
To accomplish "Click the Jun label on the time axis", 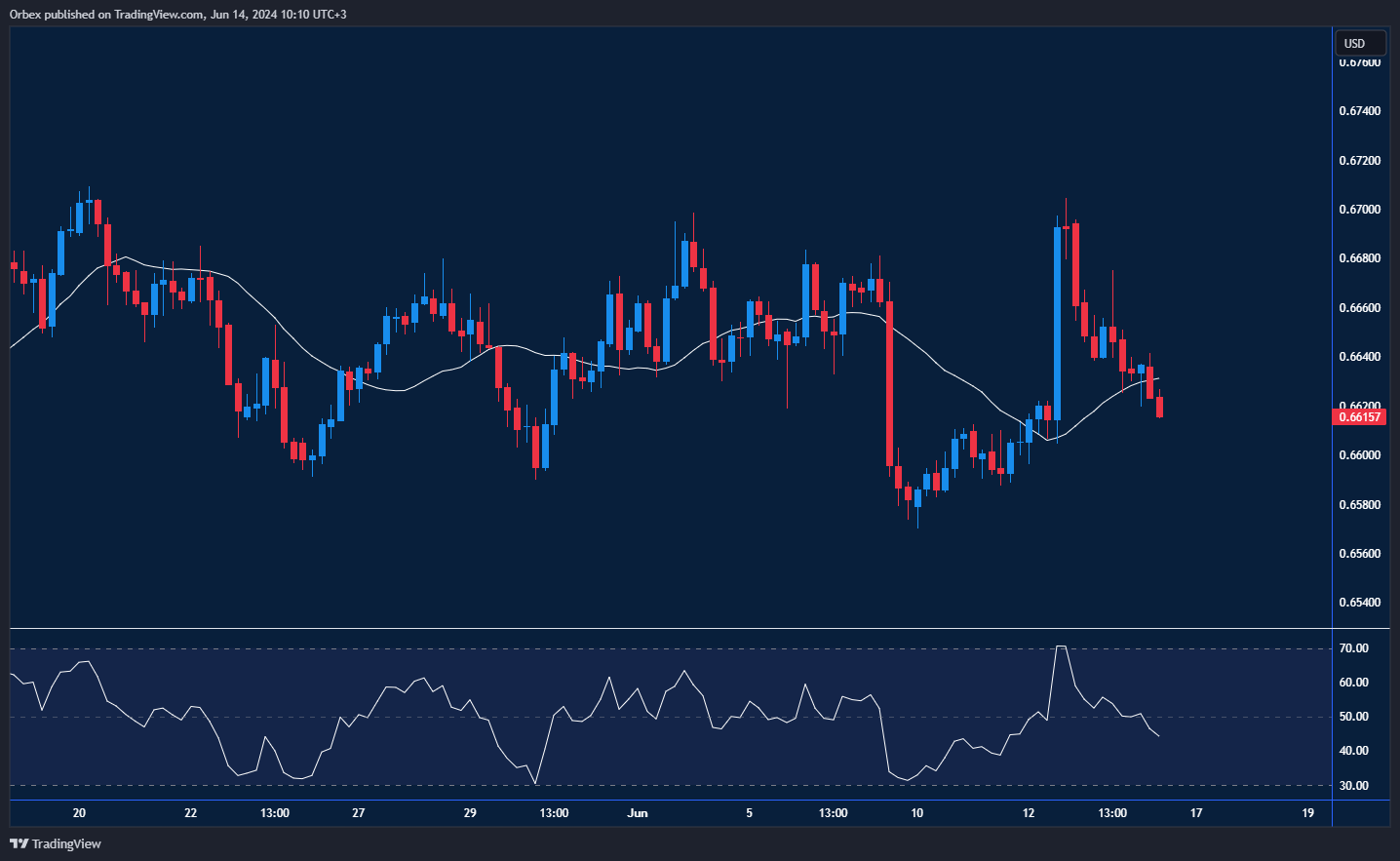I will click(639, 812).
